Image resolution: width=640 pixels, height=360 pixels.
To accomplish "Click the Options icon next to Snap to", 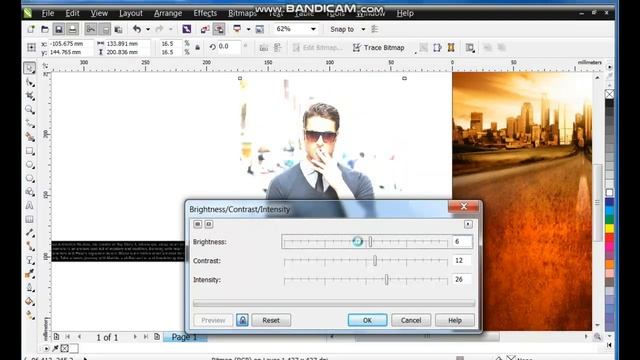I will [x=375, y=29].
